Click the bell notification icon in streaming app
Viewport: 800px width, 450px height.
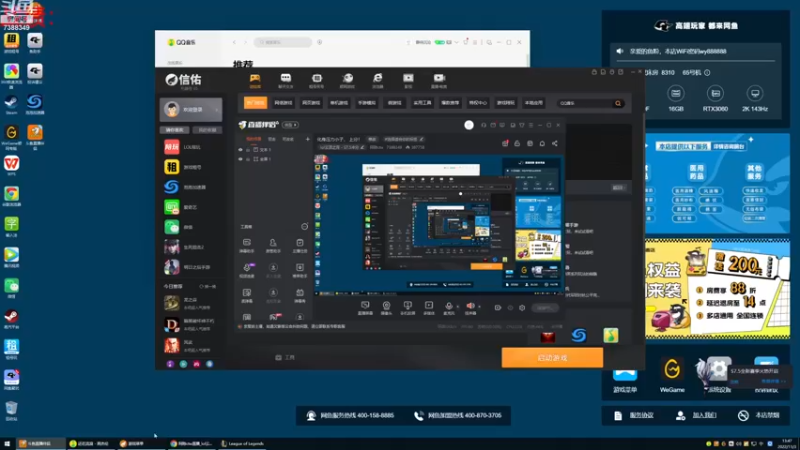pos(542,143)
